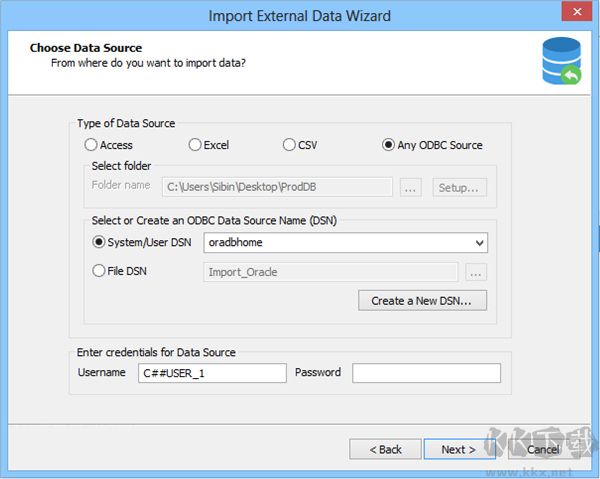This screenshot has width=600, height=479.
Task: Browse for folder with the ellipsis button beside Folder name
Action: (x=411, y=187)
